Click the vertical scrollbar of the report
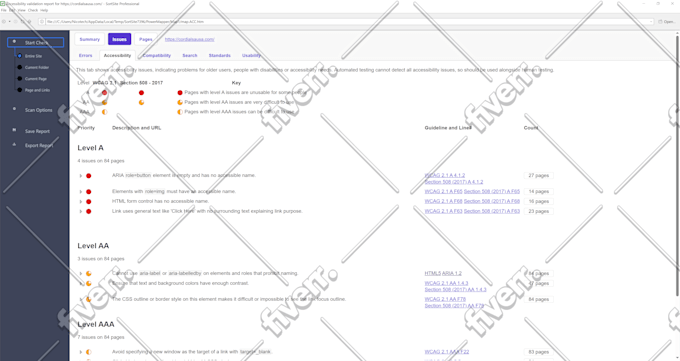The width and height of the screenshot is (680, 361). [x=678, y=165]
